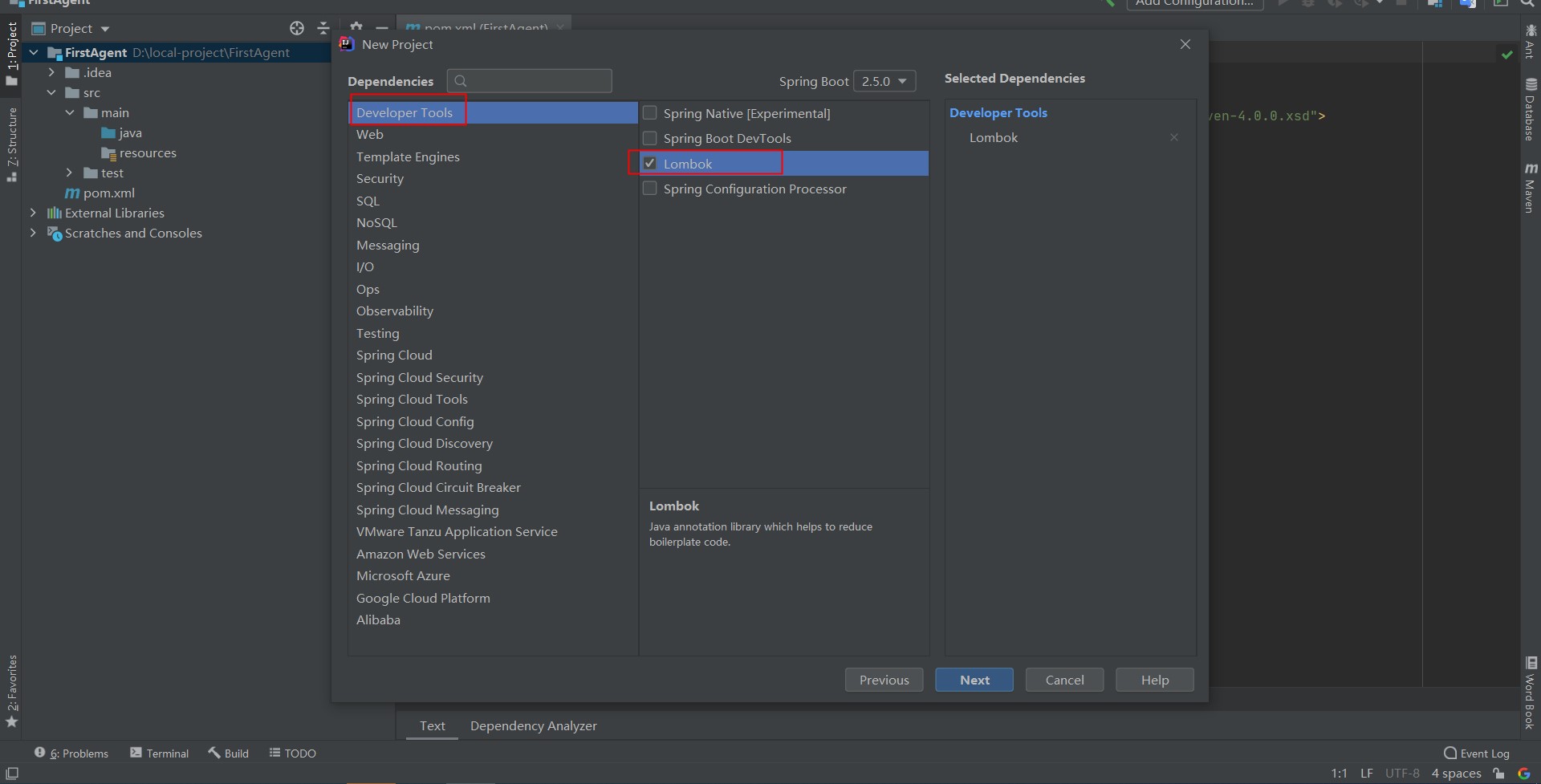1541x784 pixels.
Task: Expand the .idea folder
Action: pos(51,72)
